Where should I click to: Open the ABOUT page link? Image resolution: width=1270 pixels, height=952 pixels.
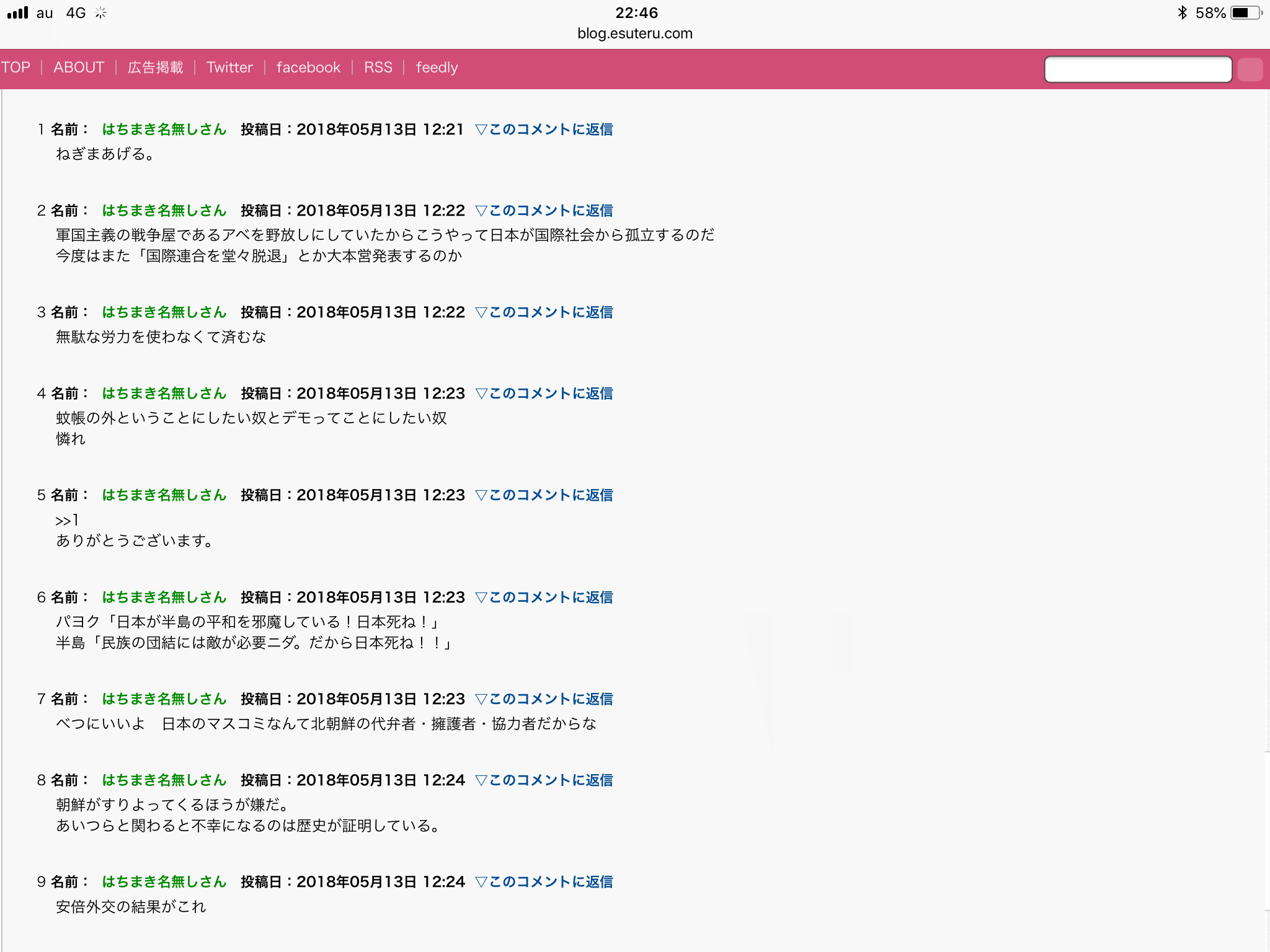click(x=79, y=68)
